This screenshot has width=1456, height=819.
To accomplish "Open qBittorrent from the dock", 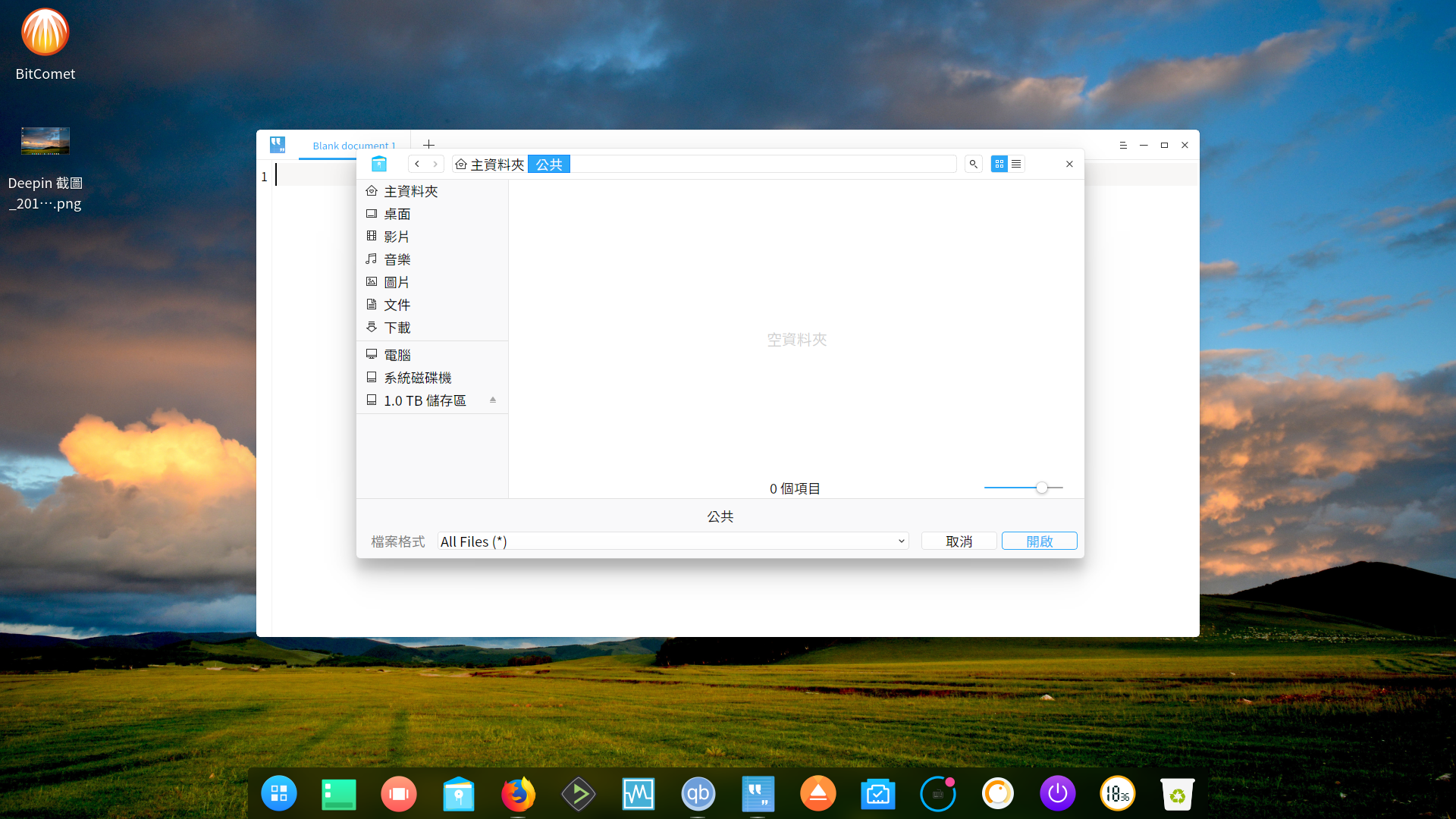I will coord(698,793).
